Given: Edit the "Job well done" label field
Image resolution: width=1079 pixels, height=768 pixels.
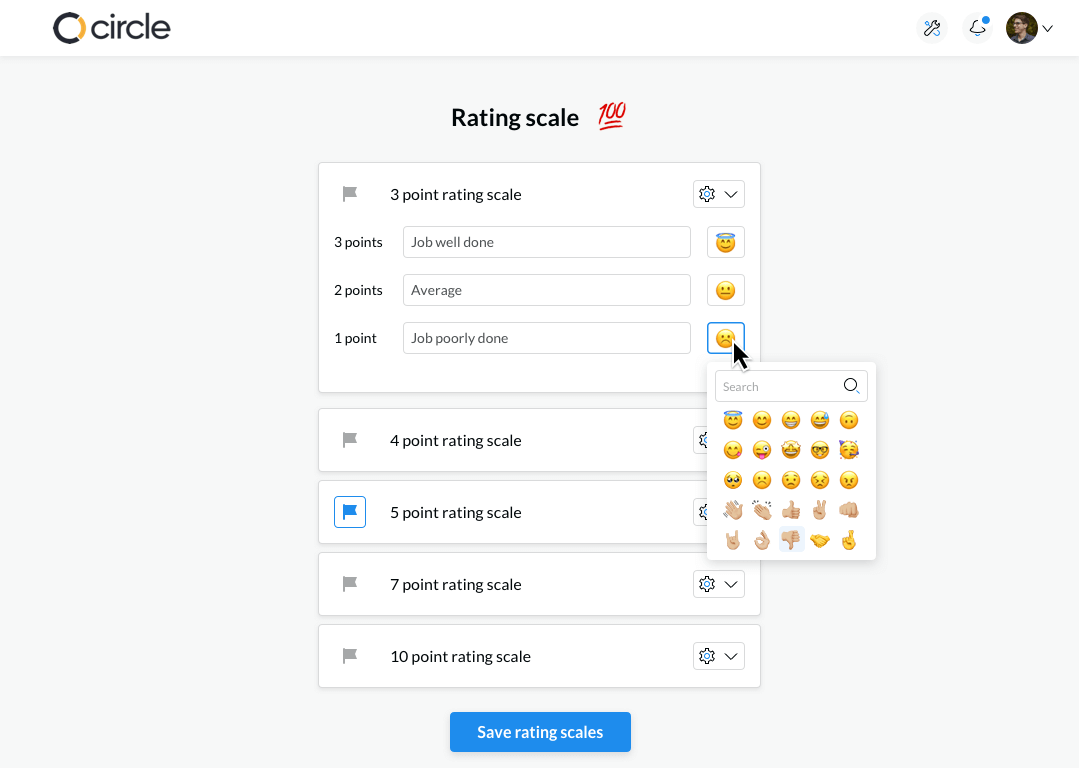Looking at the screenshot, I should click(x=547, y=242).
